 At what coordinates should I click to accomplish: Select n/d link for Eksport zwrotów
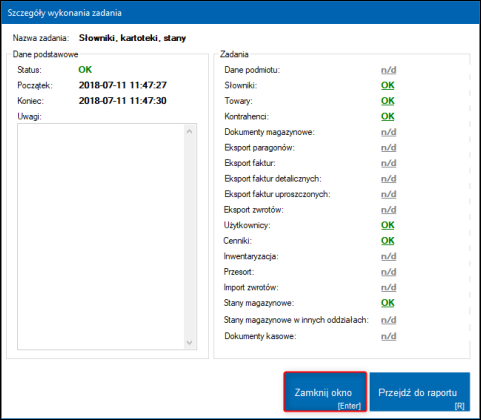pyautogui.click(x=389, y=210)
